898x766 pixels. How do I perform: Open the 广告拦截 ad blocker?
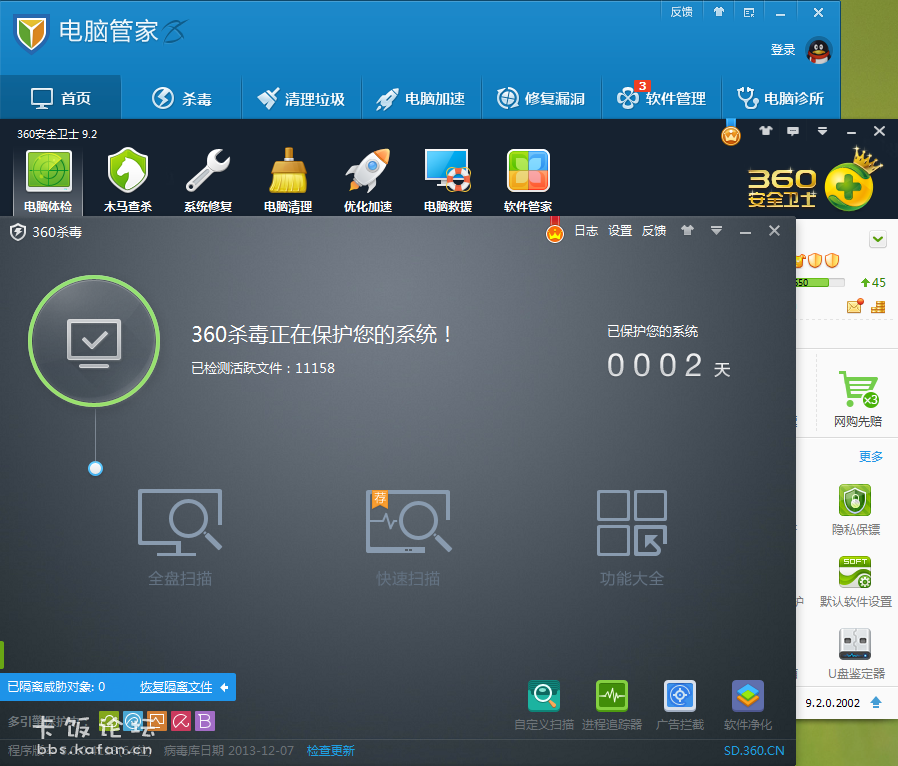click(679, 705)
